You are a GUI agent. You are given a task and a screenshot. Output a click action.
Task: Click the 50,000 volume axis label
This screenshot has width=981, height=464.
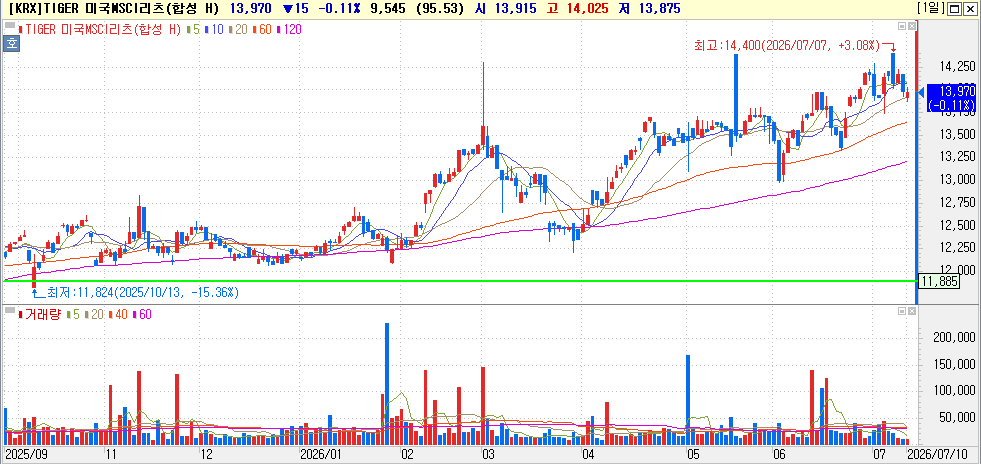pyautogui.click(x=957, y=418)
